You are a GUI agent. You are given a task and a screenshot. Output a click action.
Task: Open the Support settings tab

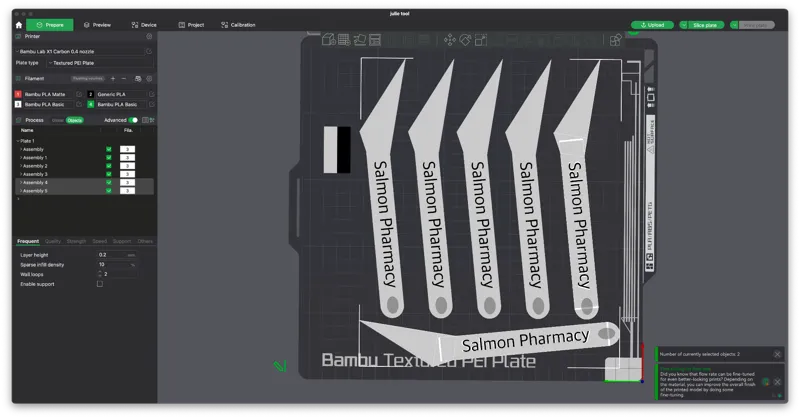(x=122, y=241)
